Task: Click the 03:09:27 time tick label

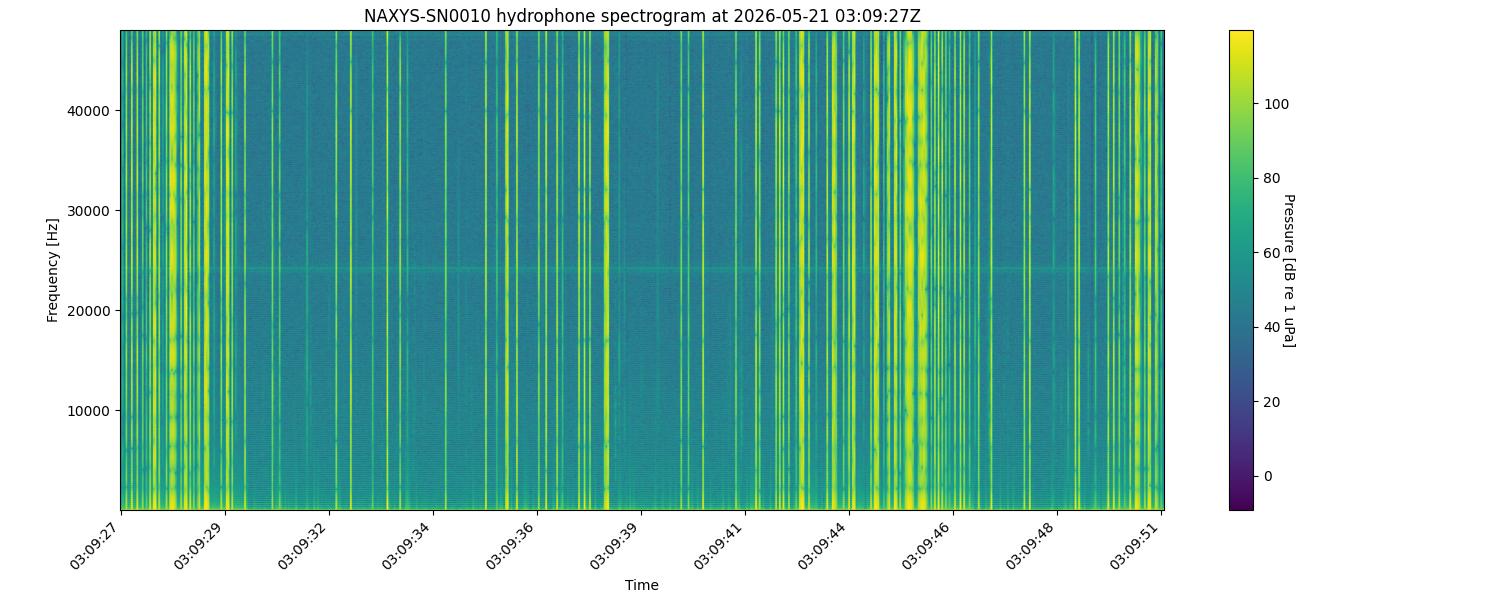Action: (97, 544)
